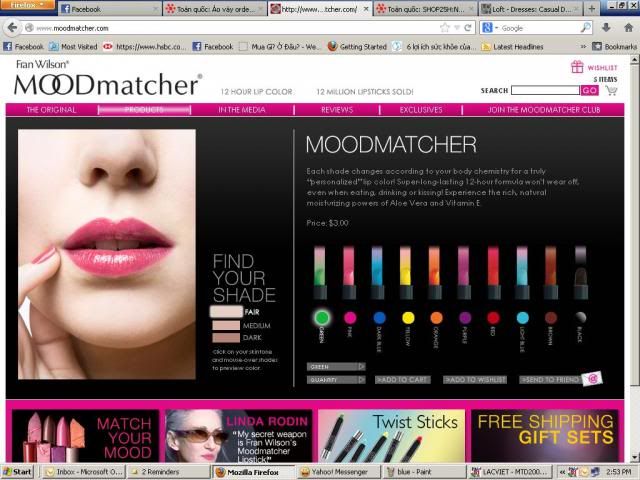Image resolution: width=640 pixels, height=480 pixels.
Task: Reload the page with the refresh icon
Action: point(468,28)
